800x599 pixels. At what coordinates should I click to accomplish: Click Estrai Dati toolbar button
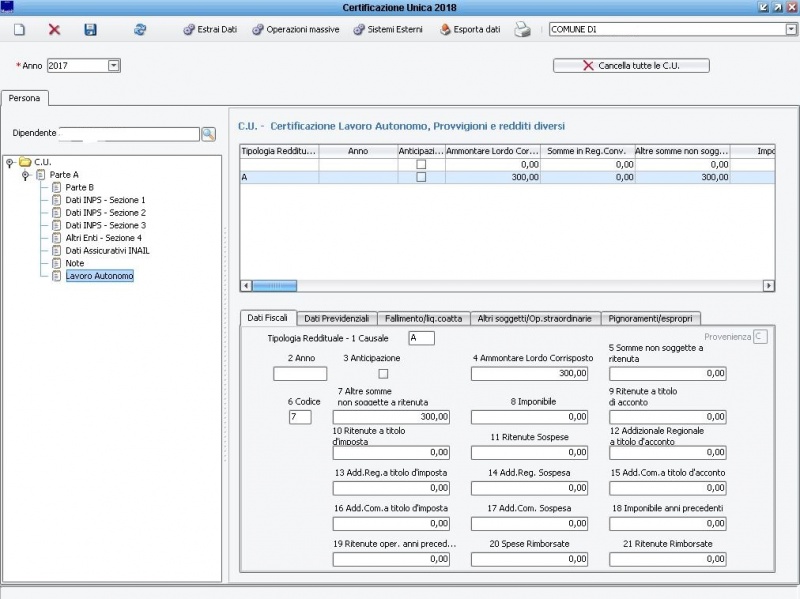(x=212, y=30)
